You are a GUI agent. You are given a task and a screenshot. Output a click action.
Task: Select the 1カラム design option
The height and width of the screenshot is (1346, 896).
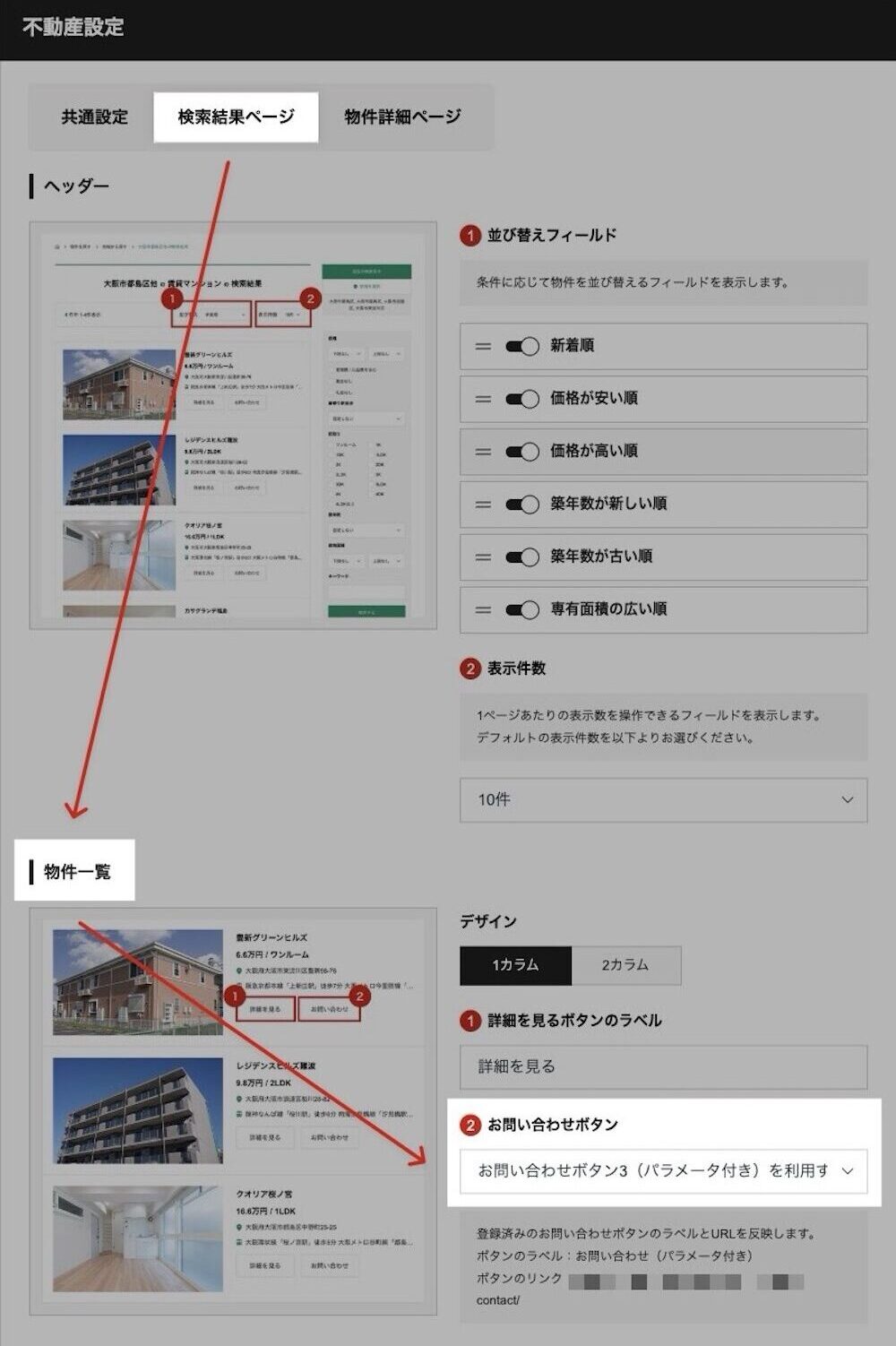click(515, 965)
